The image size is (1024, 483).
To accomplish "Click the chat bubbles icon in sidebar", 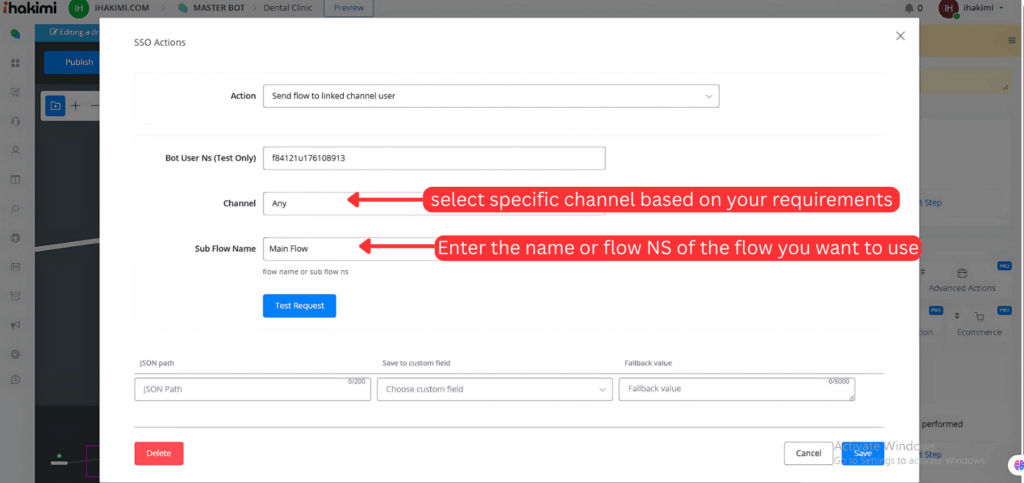I will coord(15,34).
